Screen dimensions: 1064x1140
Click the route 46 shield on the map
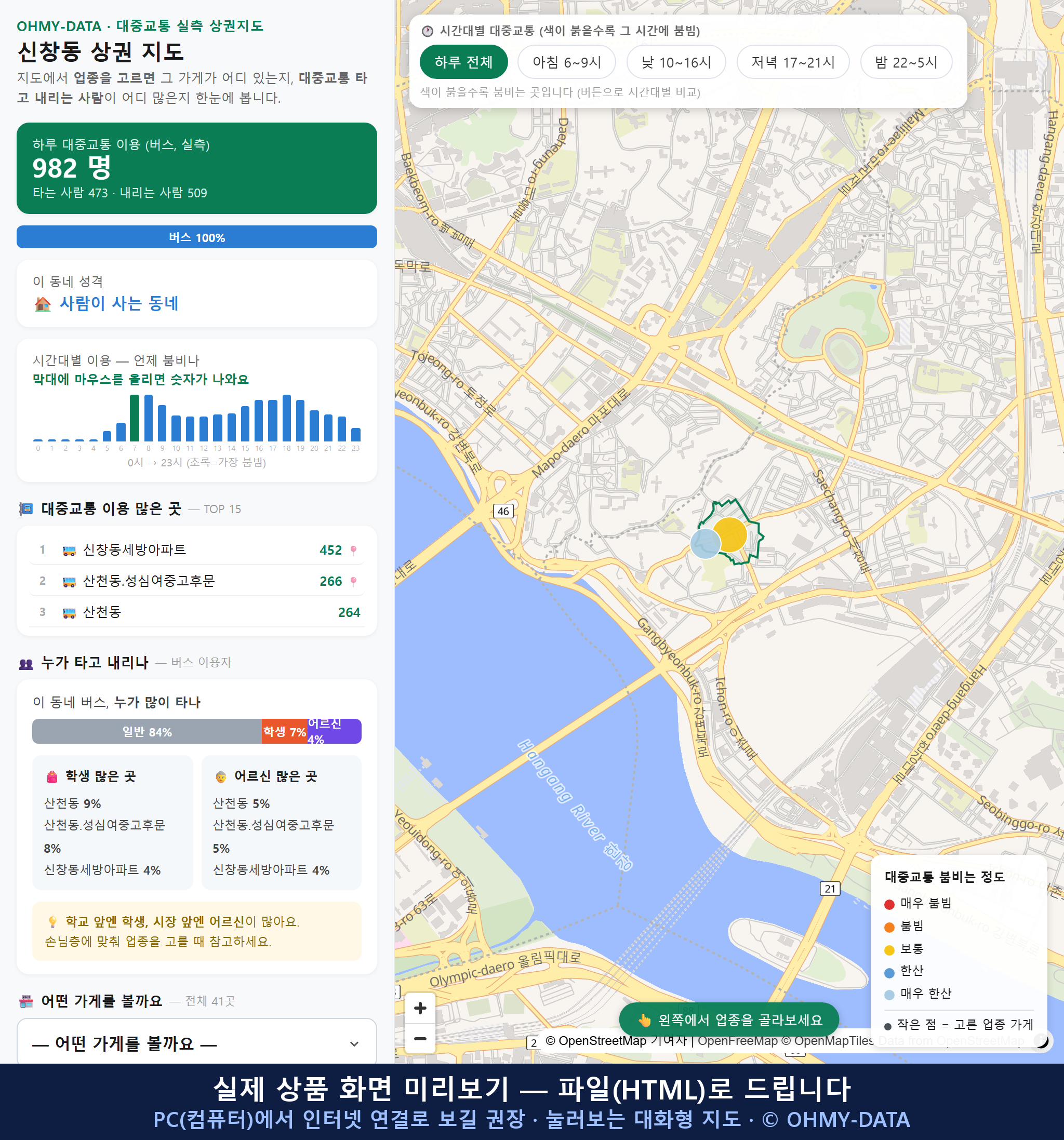(x=503, y=511)
